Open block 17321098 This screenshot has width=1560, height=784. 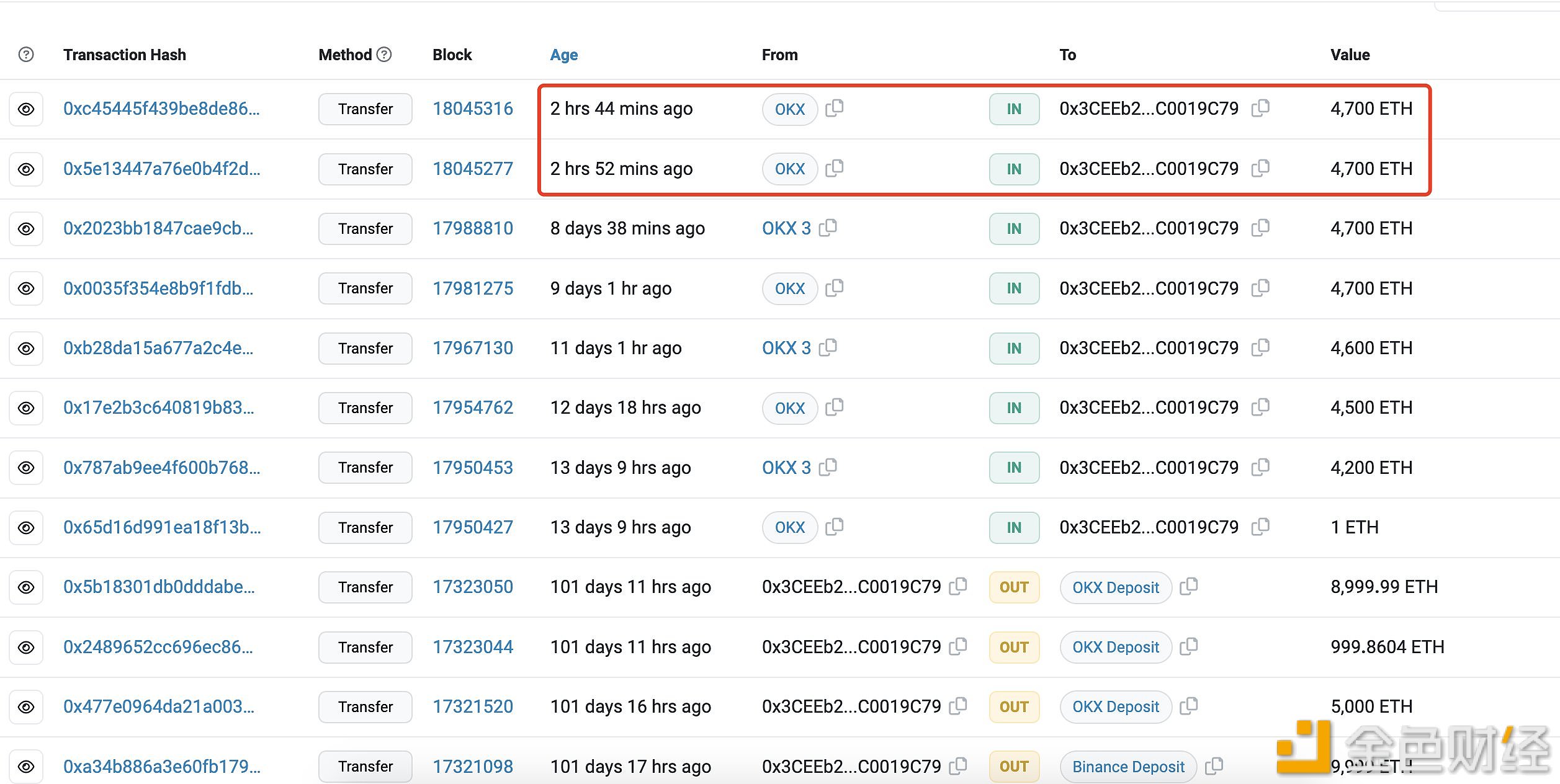pyautogui.click(x=473, y=767)
